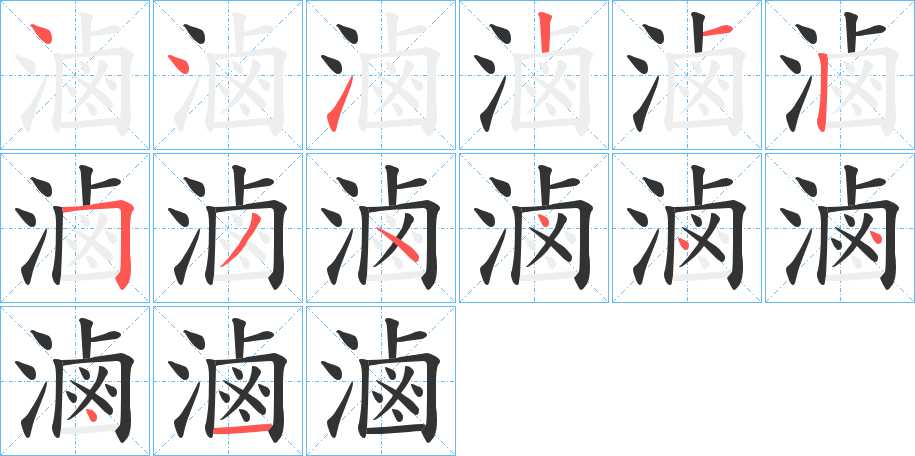Select thirteenth step tile with red dot below cross

pos(75,381)
